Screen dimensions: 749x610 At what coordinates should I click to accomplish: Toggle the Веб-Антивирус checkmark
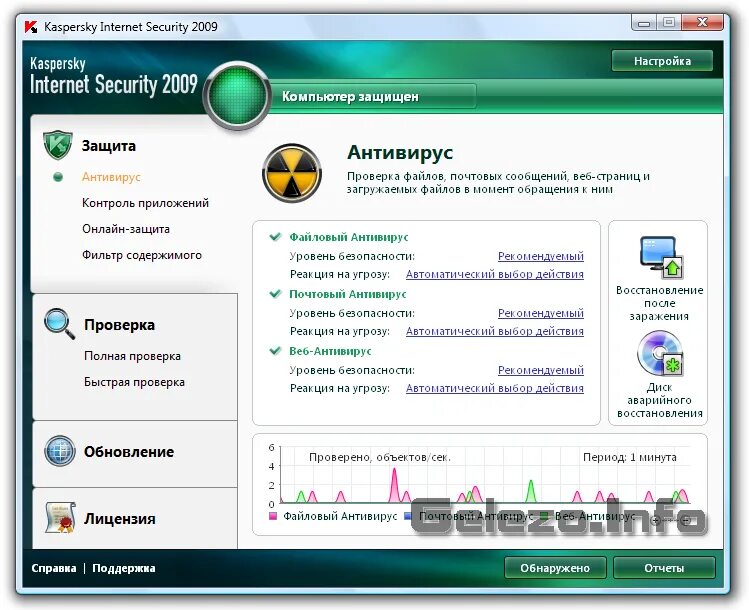click(275, 351)
